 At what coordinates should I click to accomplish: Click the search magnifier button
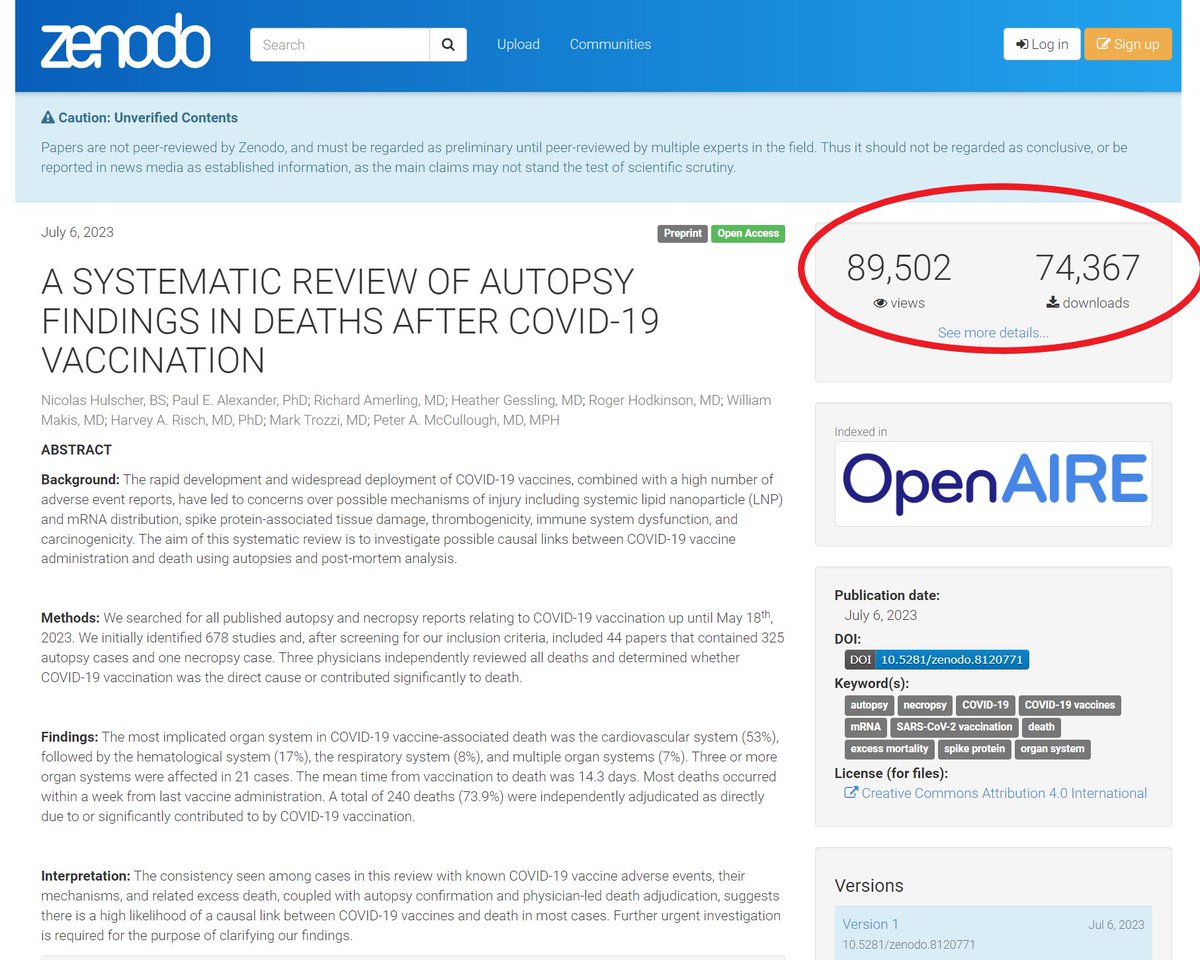coord(448,44)
